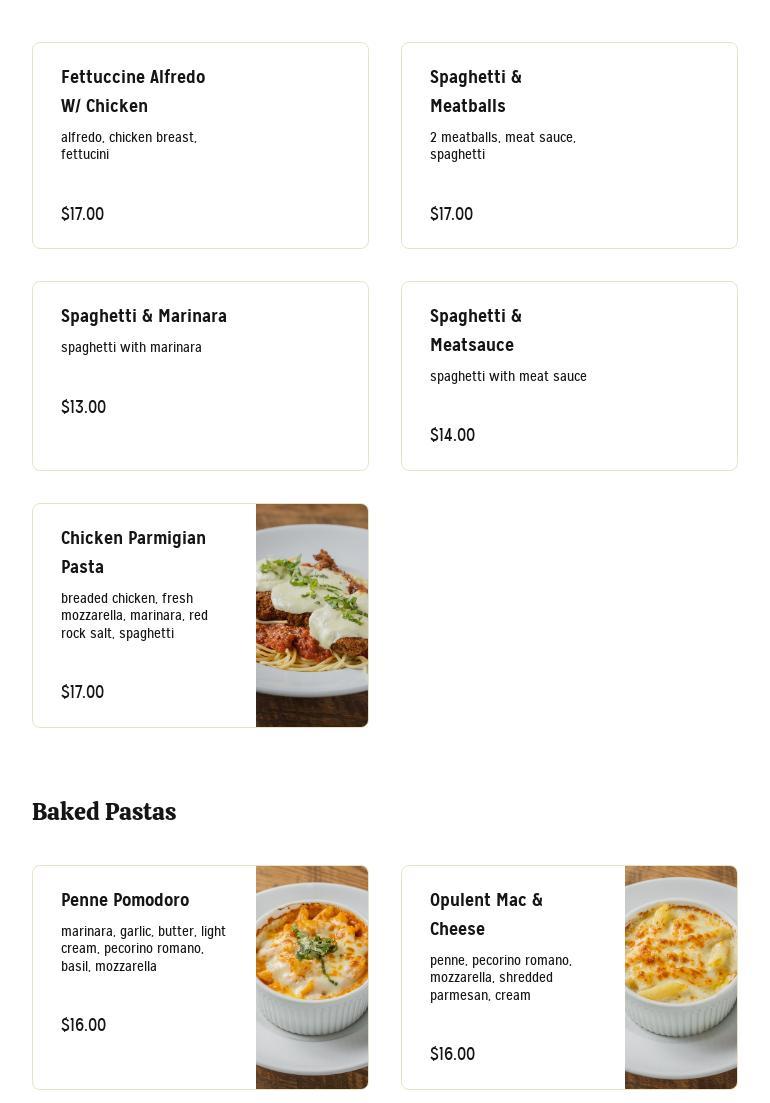Image resolution: width=770 pixels, height=1103 pixels.
Task: Select the Penne Pomodoro title
Action: (125, 900)
